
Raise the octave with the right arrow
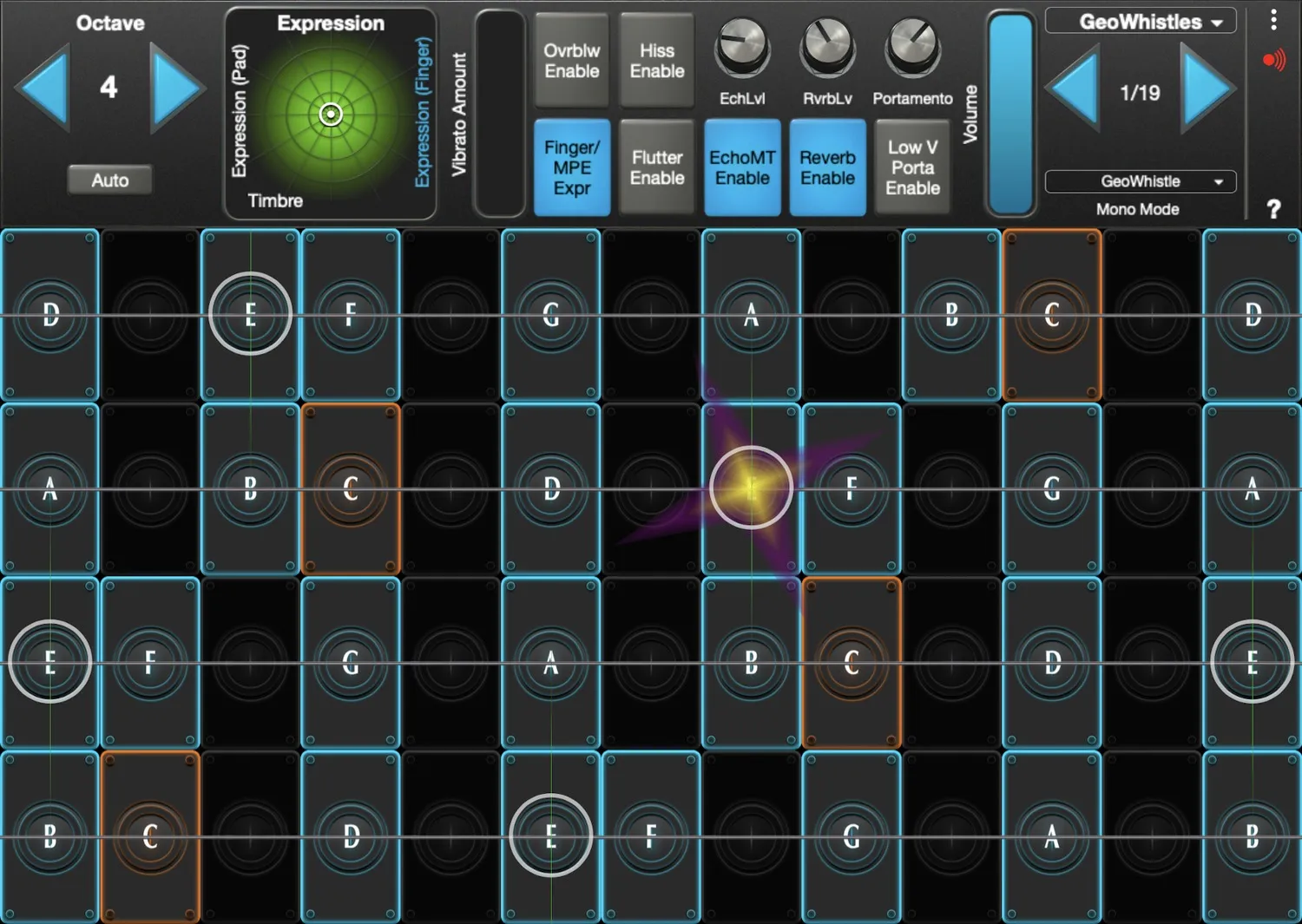177,88
